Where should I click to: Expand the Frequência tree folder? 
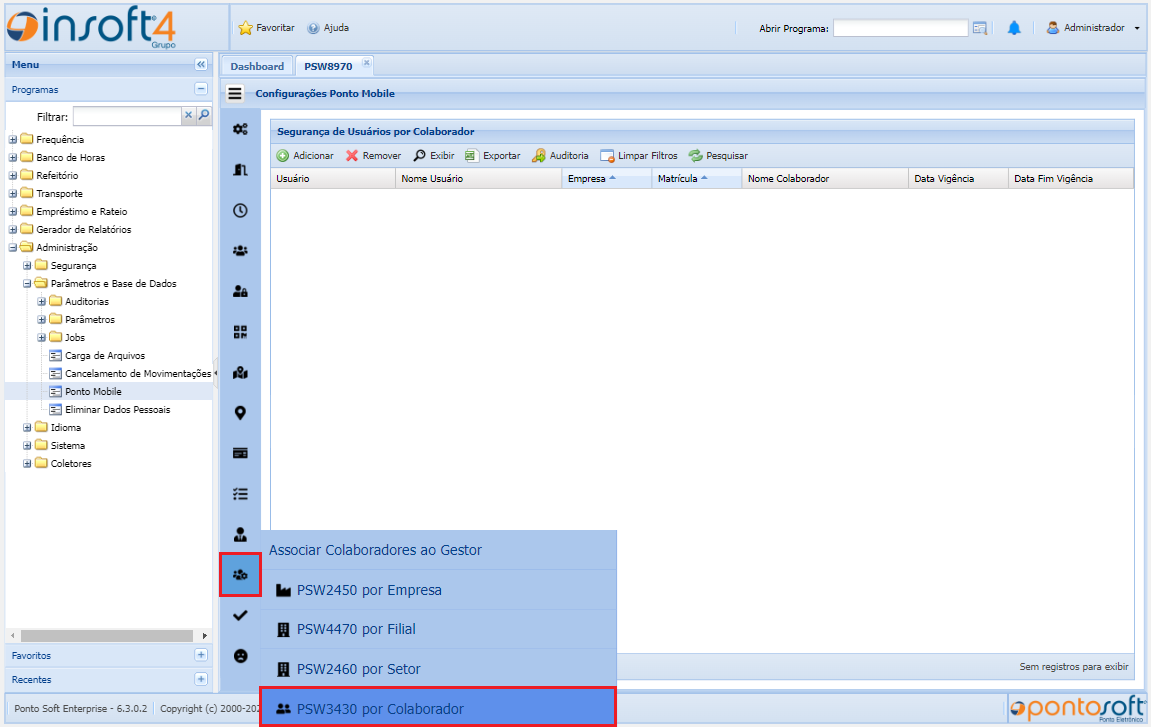point(13,140)
